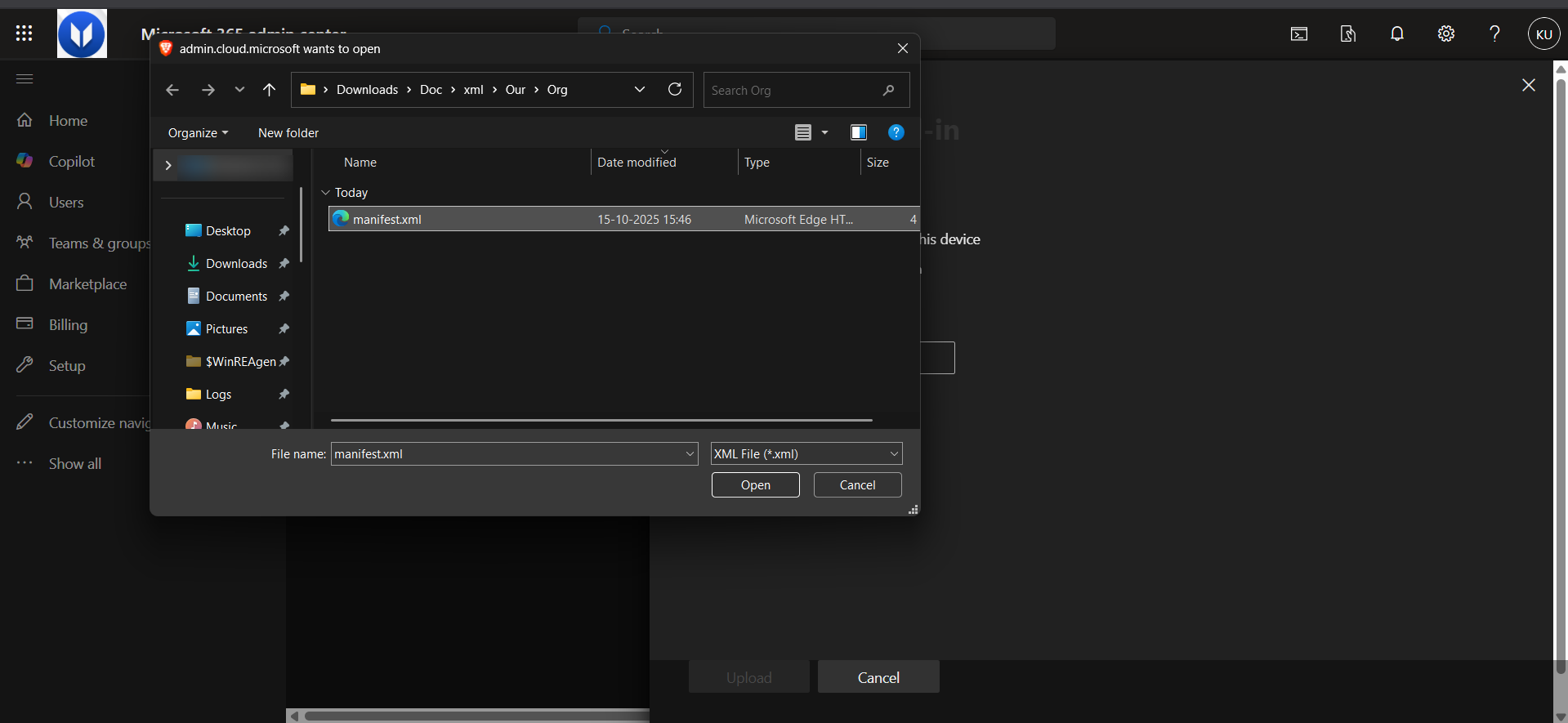This screenshot has width=1568, height=723.
Task: Go up one folder level
Action: [x=269, y=90]
